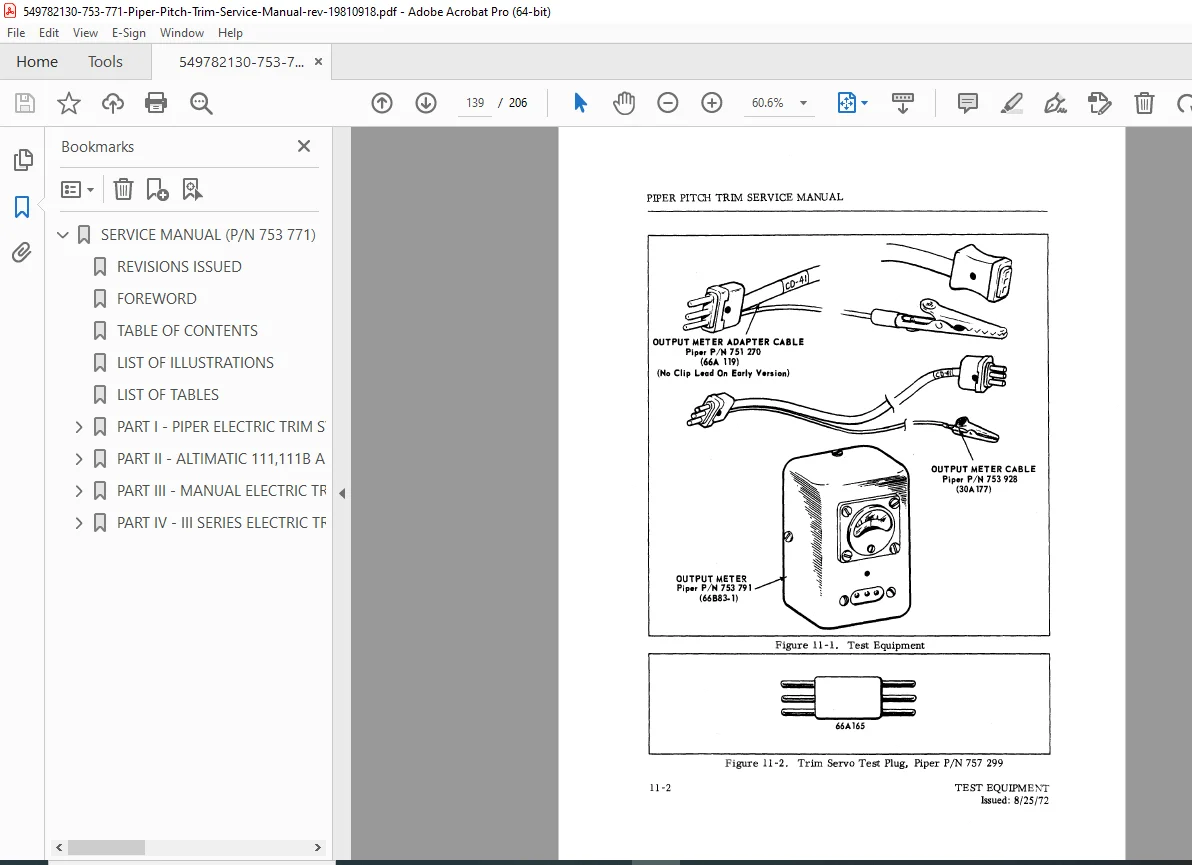Open TABLE OF CONTENTS bookmark

tap(187, 331)
